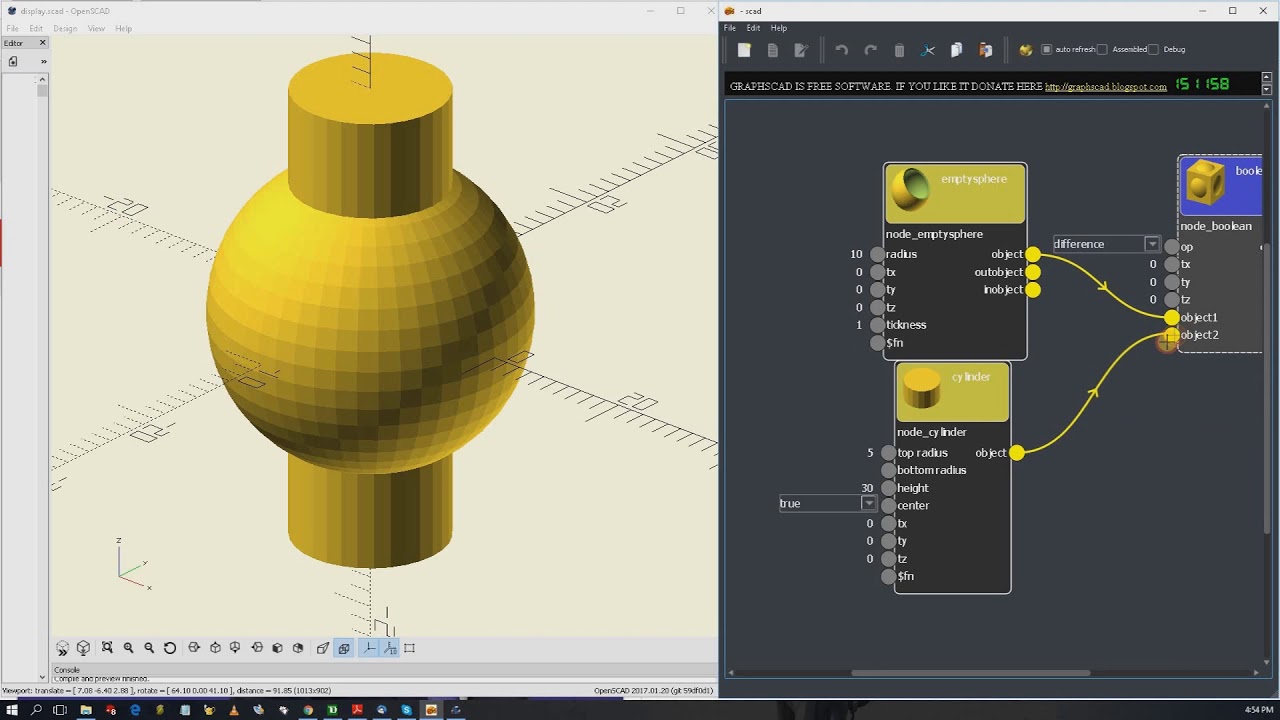Open the File menu in GraphSCAD
The width and height of the screenshot is (1280, 720).
click(x=730, y=28)
